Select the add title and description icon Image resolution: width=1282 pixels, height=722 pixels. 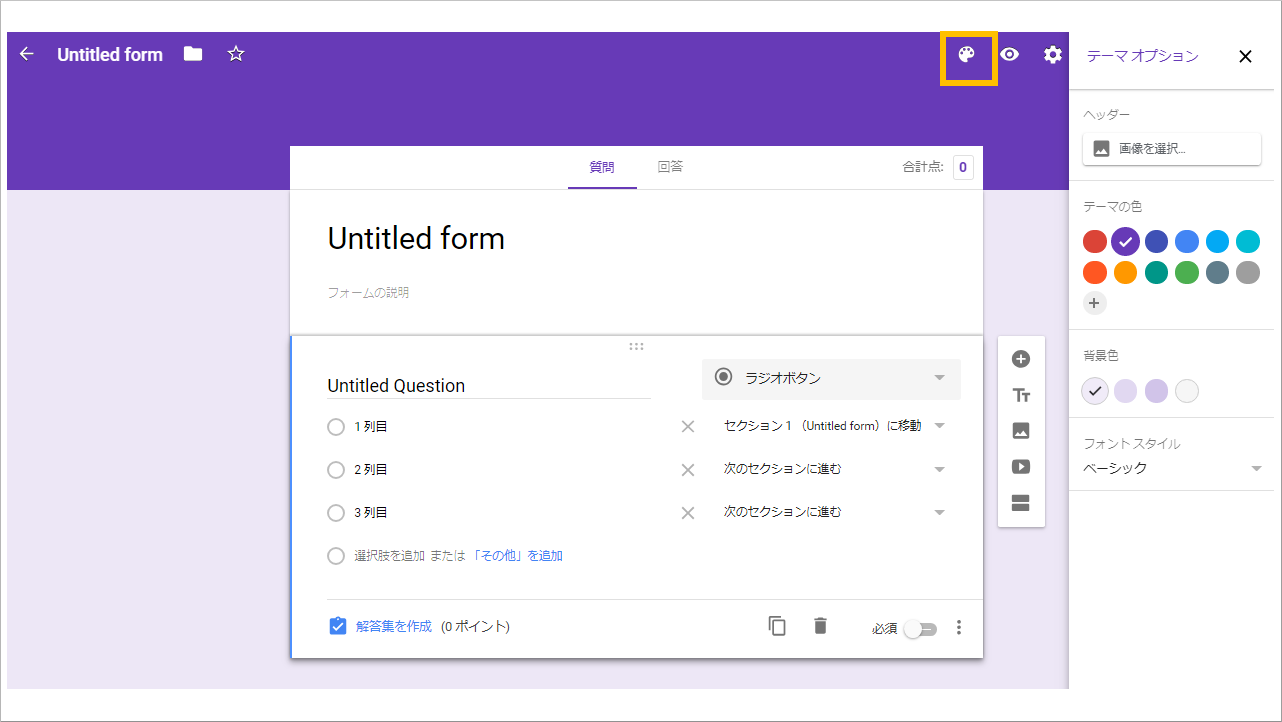click(1021, 394)
